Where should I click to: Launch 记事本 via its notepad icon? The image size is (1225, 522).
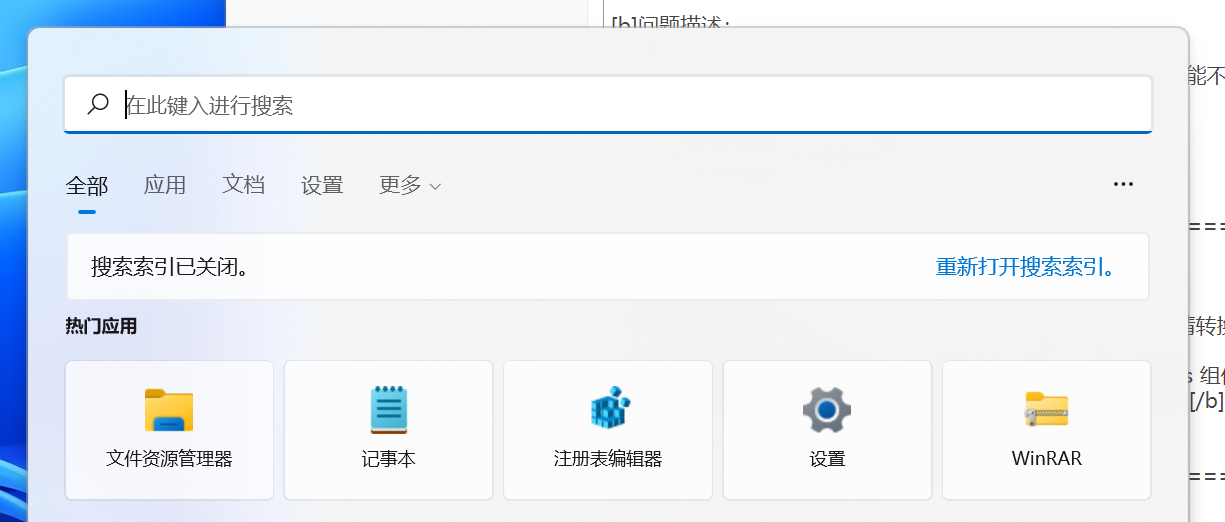(388, 410)
